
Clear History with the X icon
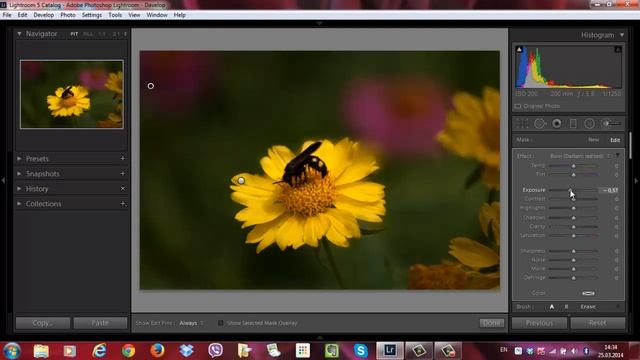coord(122,189)
